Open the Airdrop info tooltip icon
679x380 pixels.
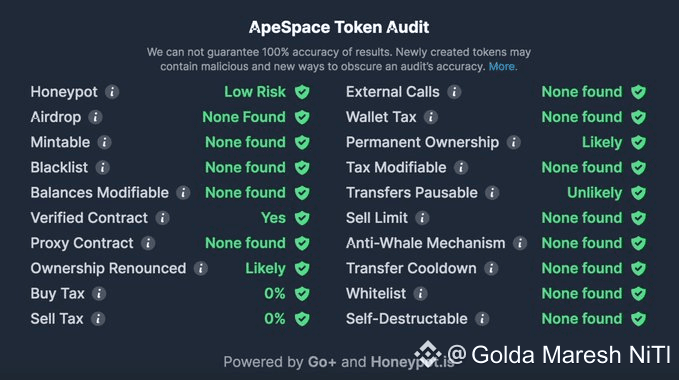pos(95,117)
